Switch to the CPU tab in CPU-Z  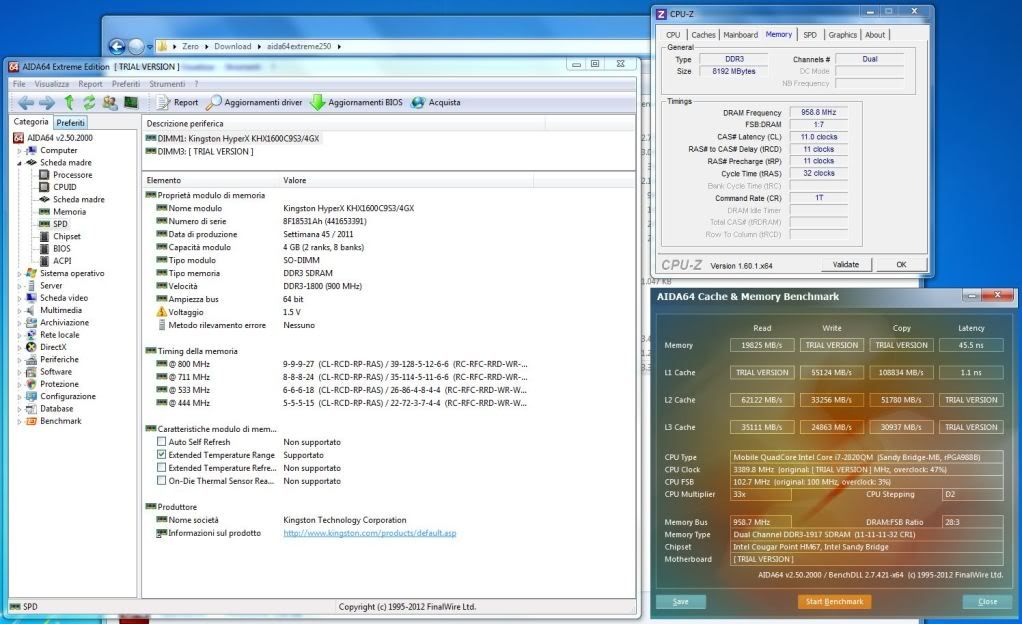click(x=673, y=35)
